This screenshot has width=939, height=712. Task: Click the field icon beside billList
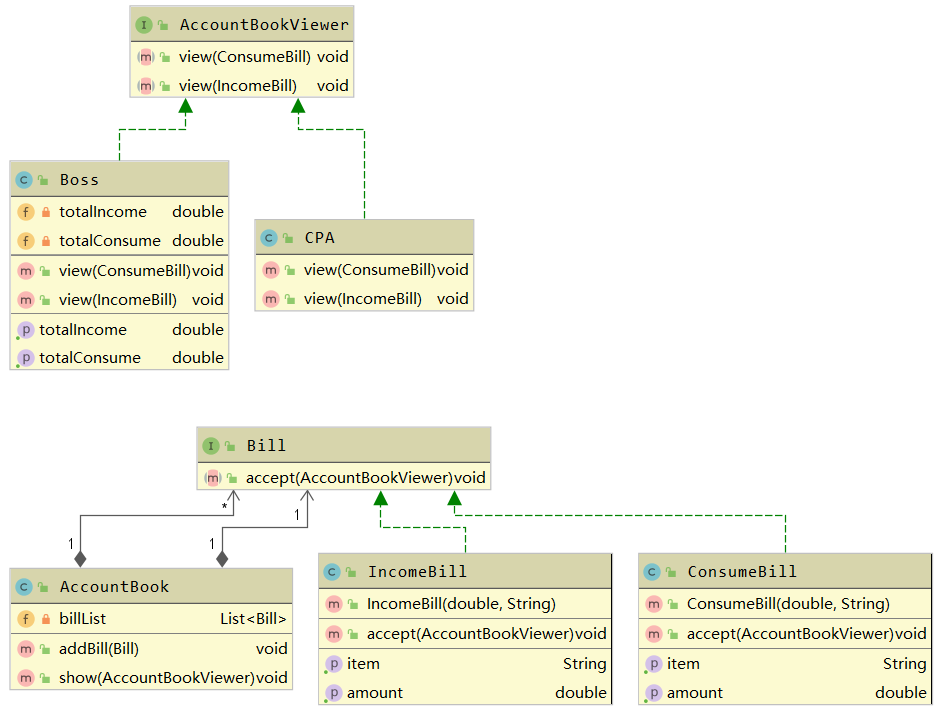[26, 619]
